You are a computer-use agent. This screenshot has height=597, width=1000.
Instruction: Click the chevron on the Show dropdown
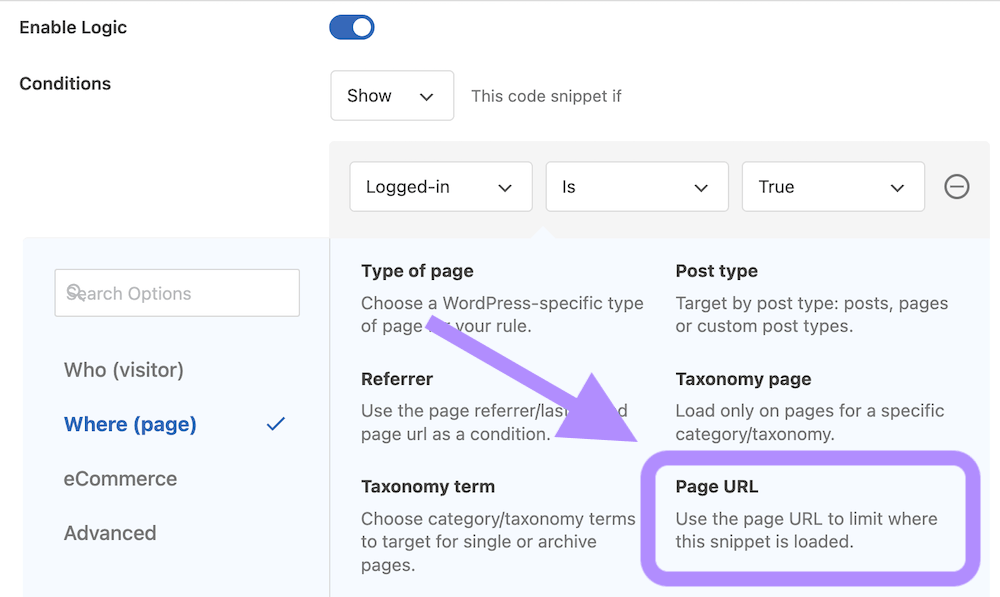coord(428,95)
